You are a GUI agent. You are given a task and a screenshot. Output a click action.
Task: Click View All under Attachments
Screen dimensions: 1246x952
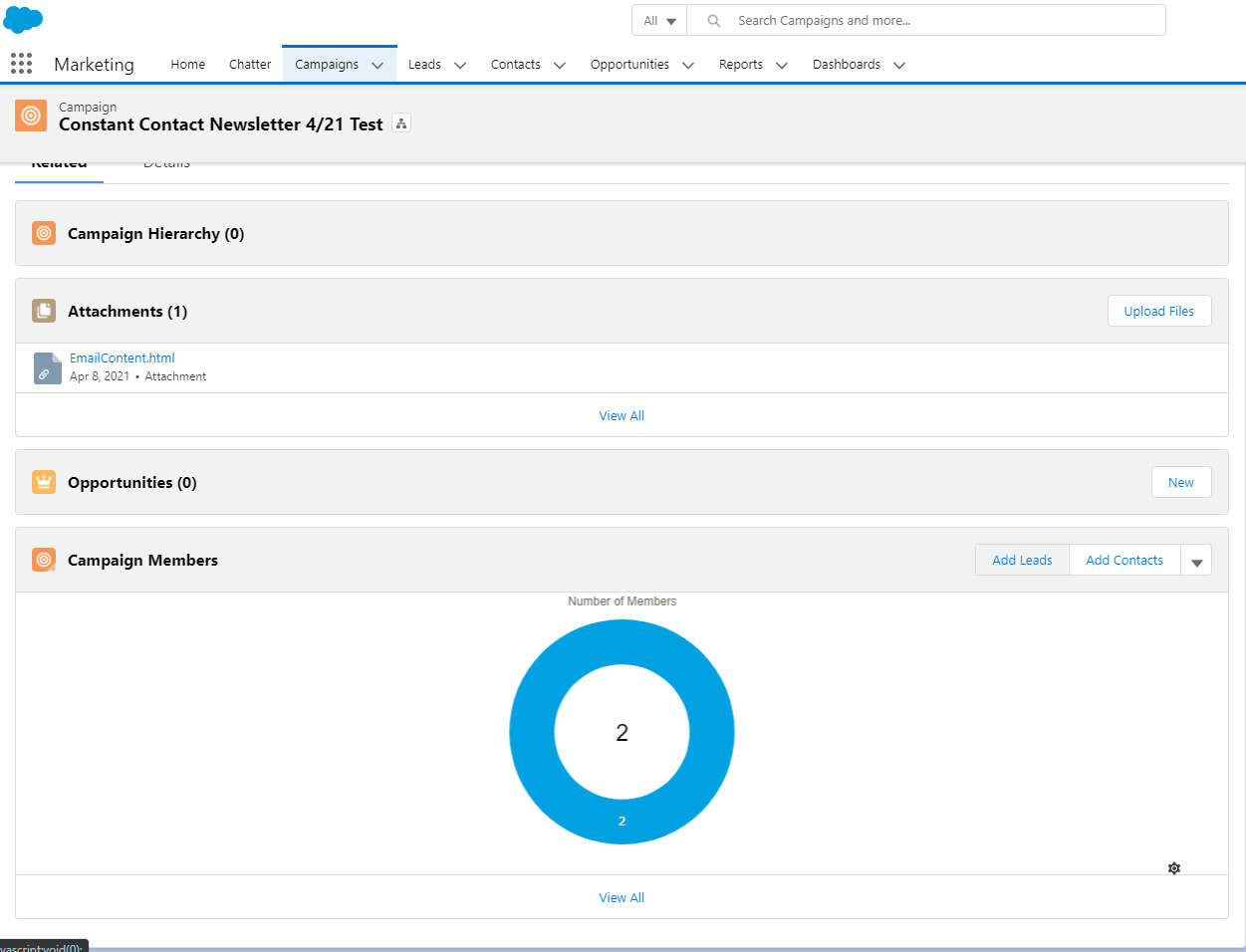(622, 415)
